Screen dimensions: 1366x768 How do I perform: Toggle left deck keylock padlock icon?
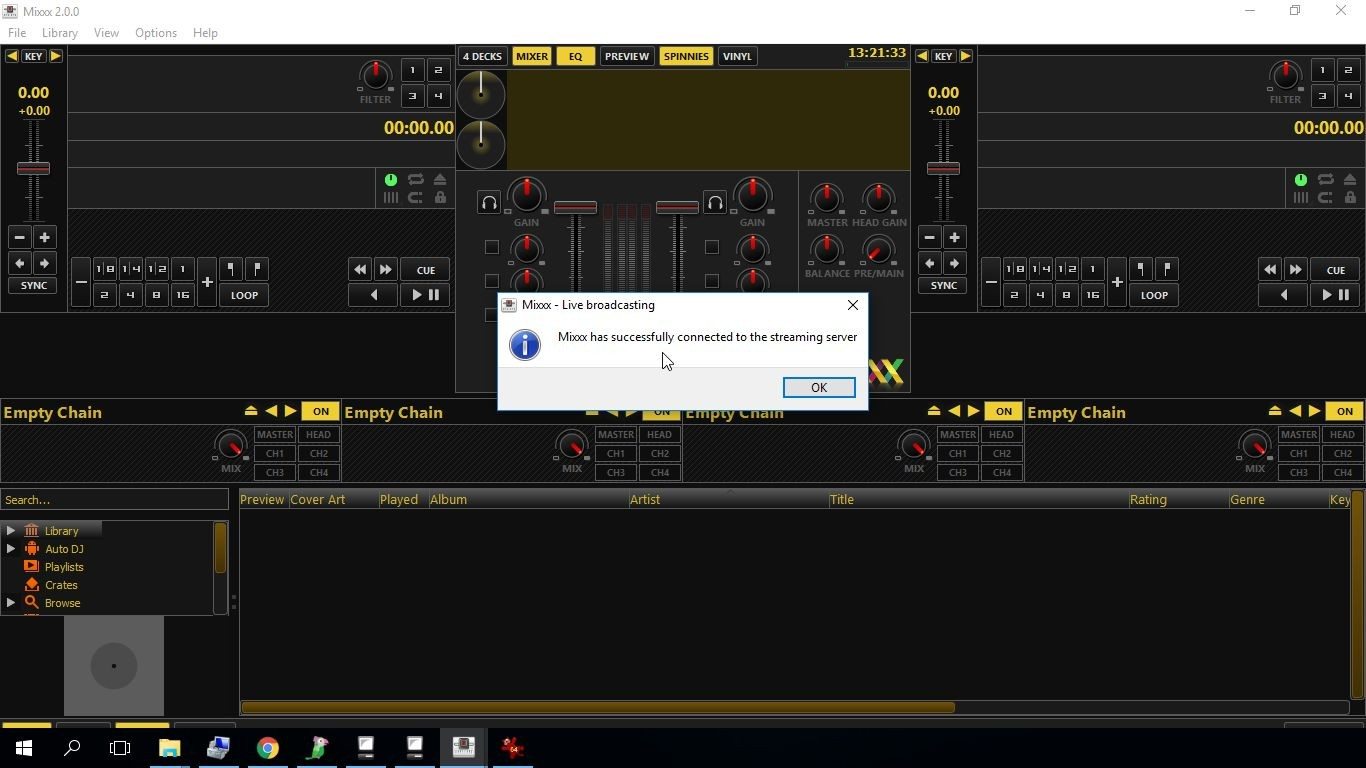click(x=440, y=198)
